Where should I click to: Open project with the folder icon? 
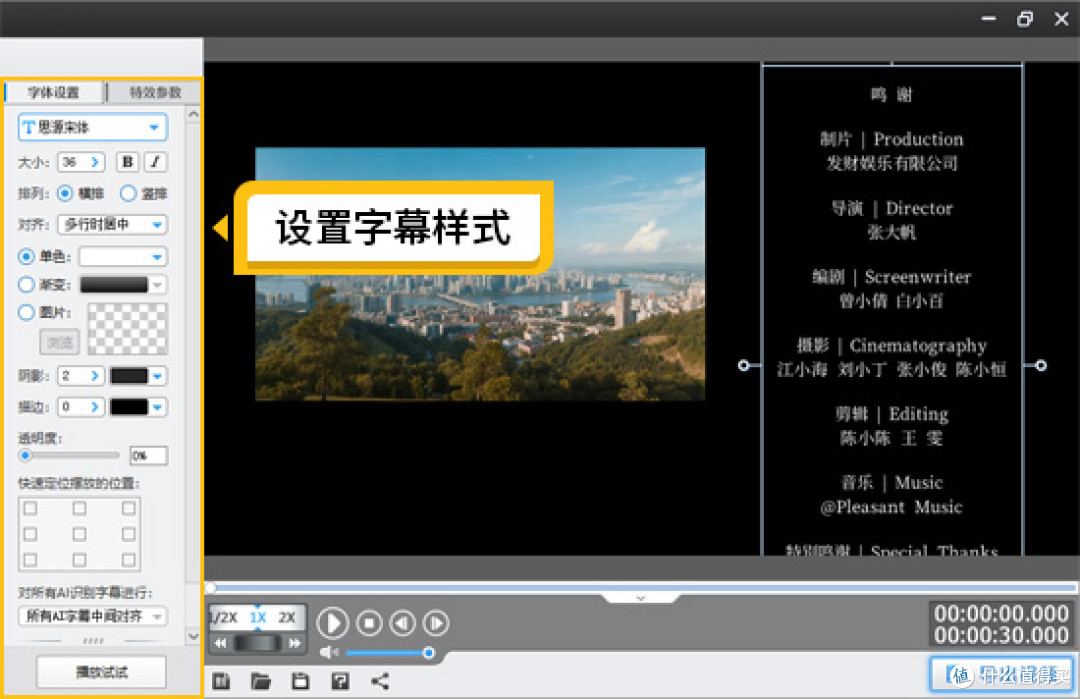pyautogui.click(x=260, y=682)
